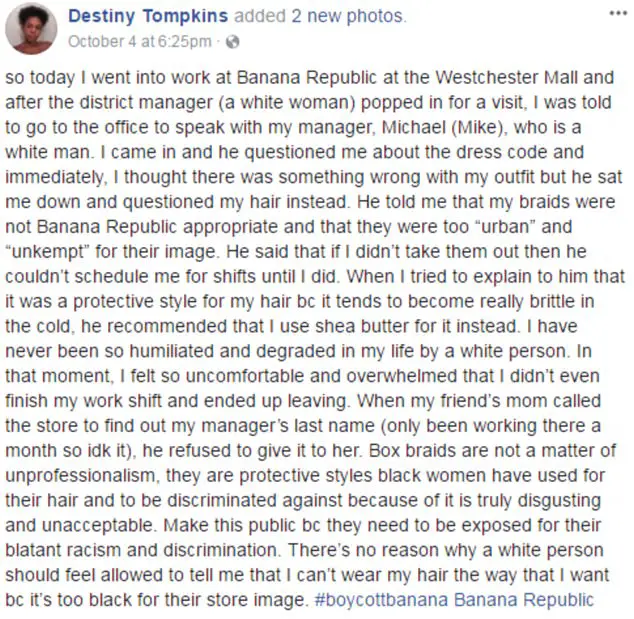Open the October 4 at 6:25pm timestamp

(140, 41)
